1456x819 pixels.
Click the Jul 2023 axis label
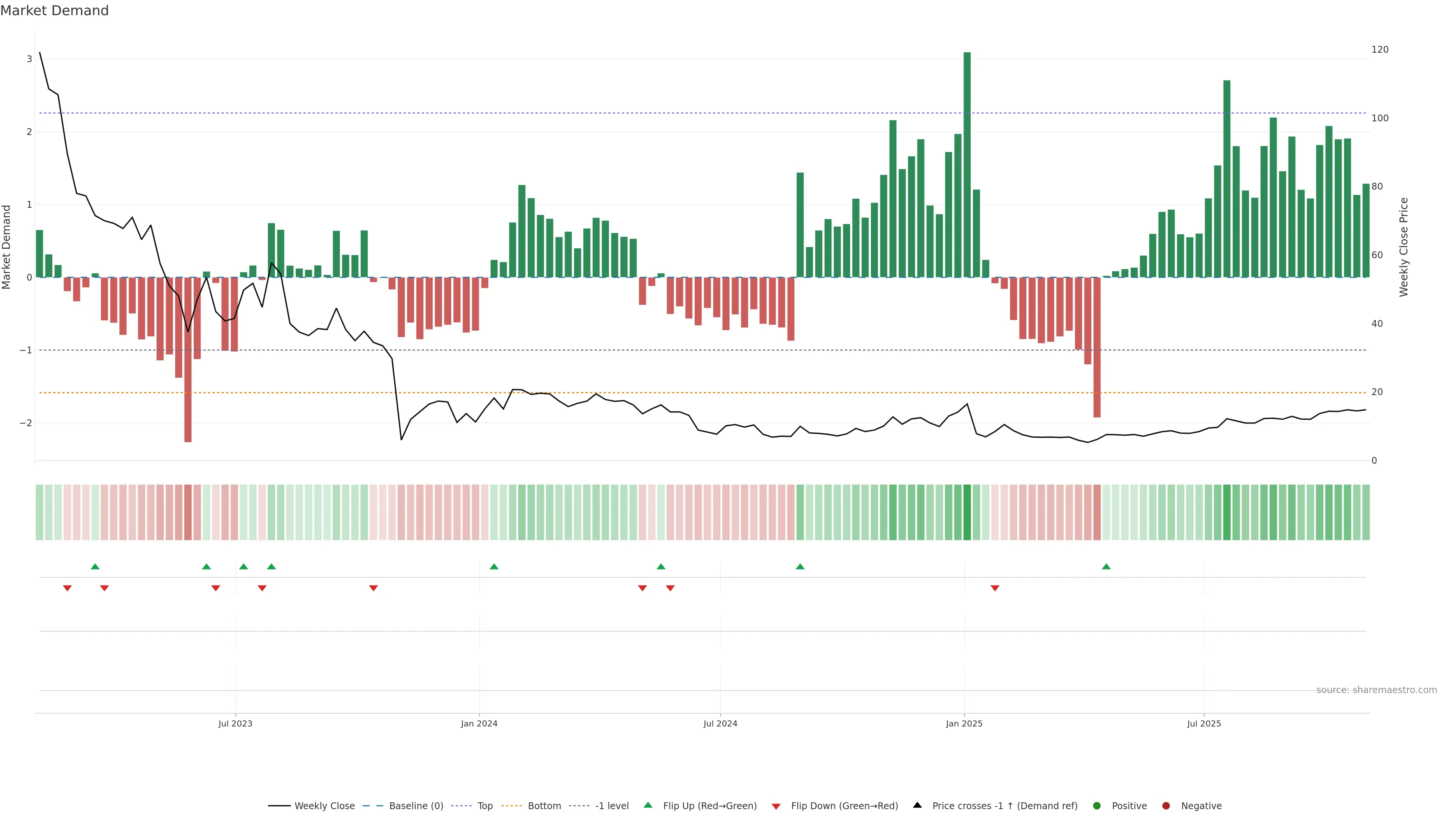click(235, 723)
